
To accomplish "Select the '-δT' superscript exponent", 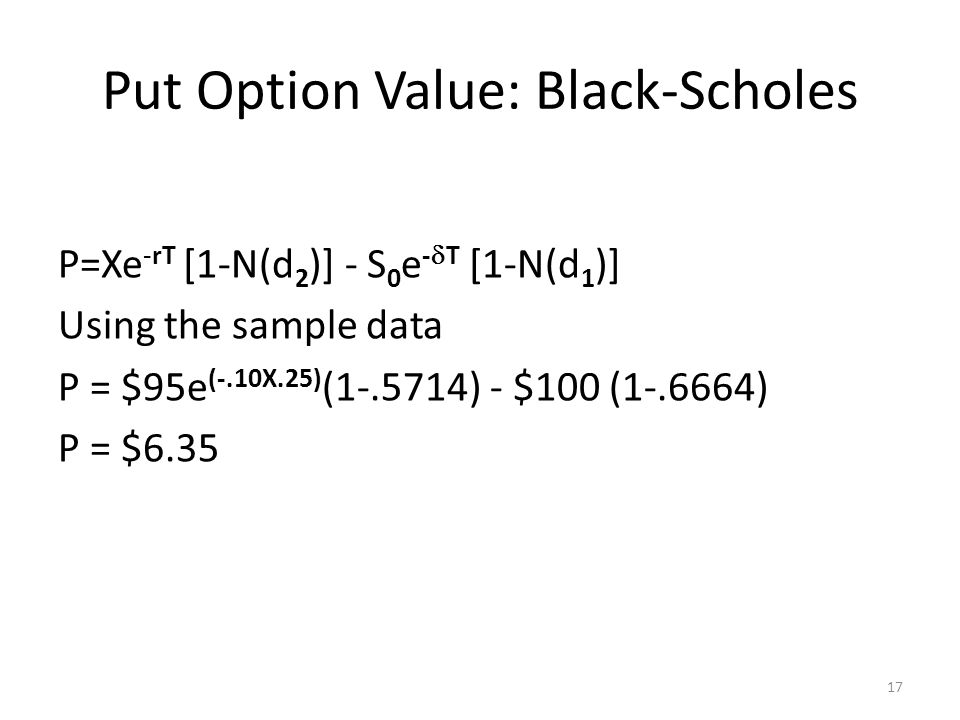I will [x=440, y=255].
